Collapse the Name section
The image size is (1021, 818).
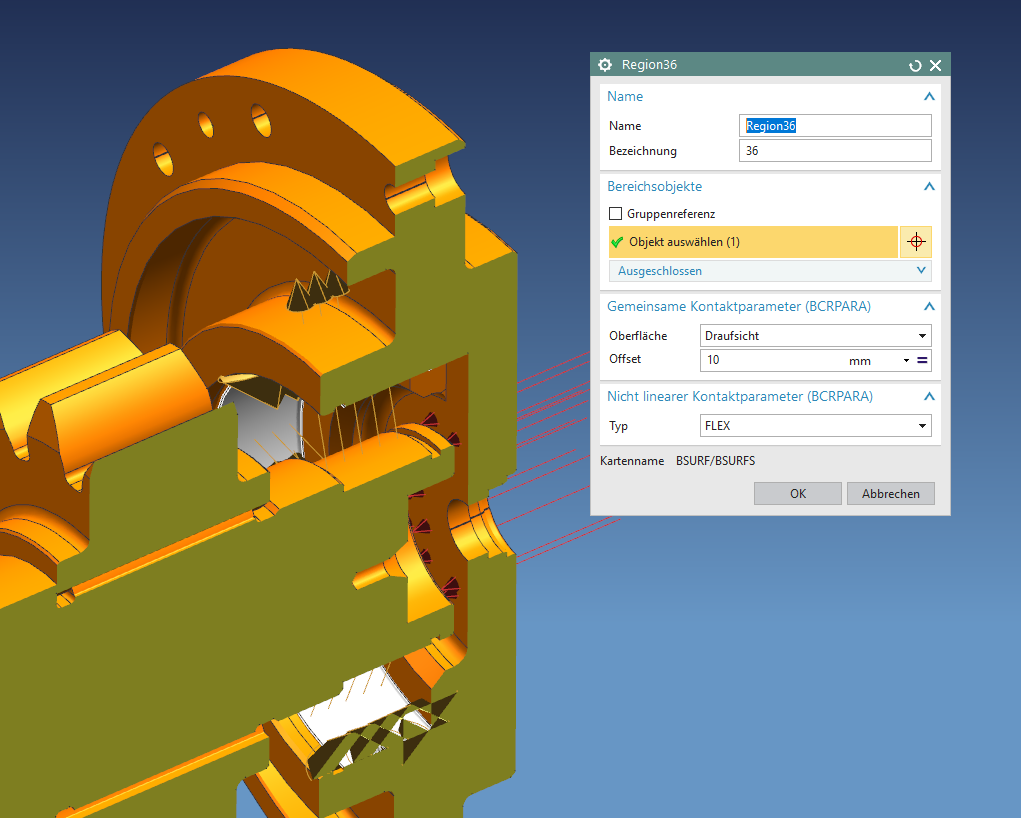[928, 96]
